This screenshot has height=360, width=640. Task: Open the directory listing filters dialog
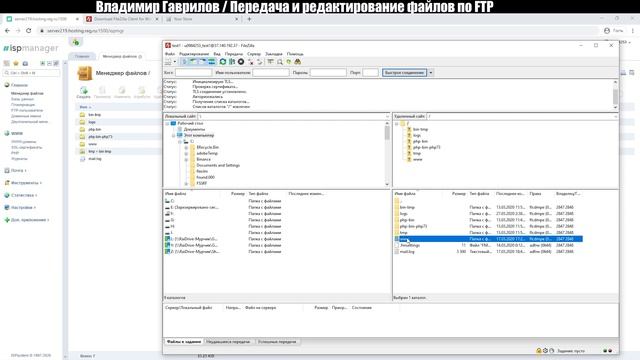click(x=271, y=62)
